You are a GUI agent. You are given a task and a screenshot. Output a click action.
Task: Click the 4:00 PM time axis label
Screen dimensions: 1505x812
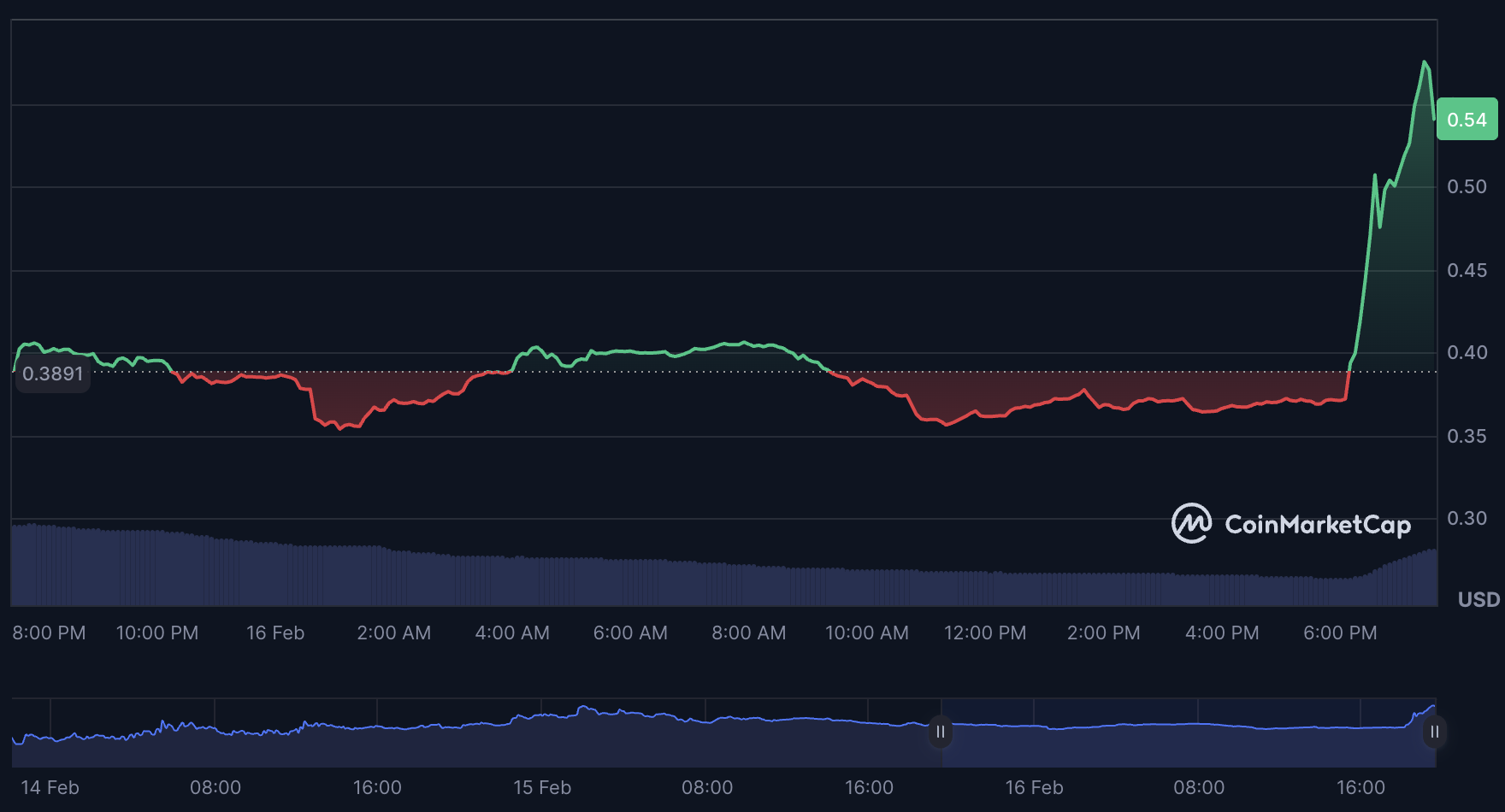click(1221, 633)
